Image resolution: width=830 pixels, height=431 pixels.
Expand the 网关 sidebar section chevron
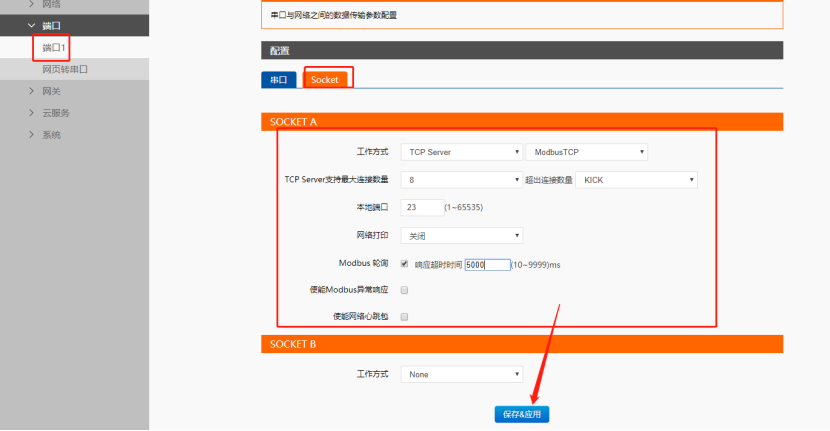(32, 91)
